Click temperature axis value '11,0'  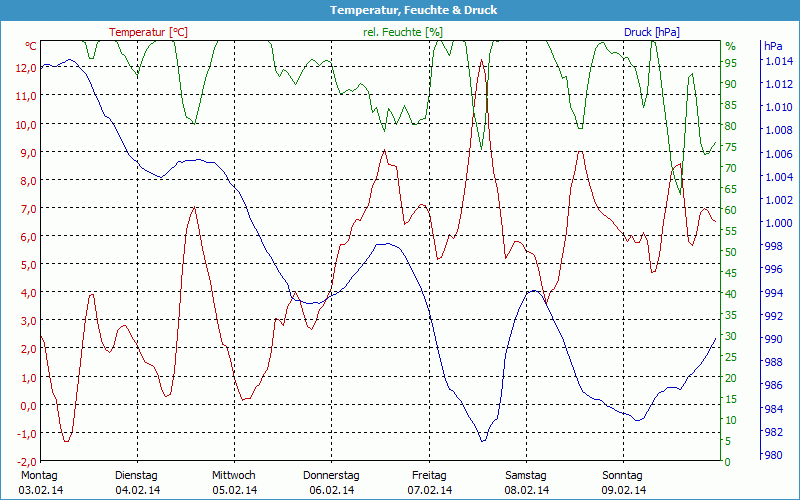(26, 95)
